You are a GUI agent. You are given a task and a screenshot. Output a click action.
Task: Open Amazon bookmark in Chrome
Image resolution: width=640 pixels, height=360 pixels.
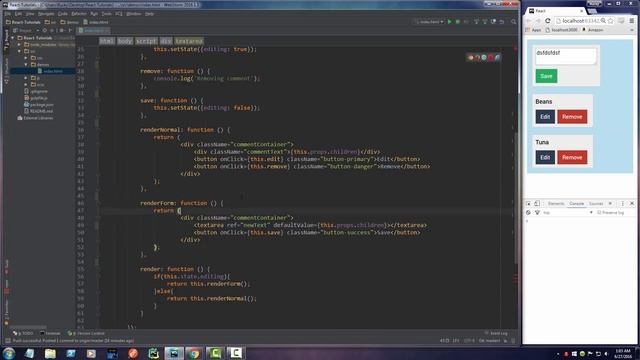pos(592,30)
